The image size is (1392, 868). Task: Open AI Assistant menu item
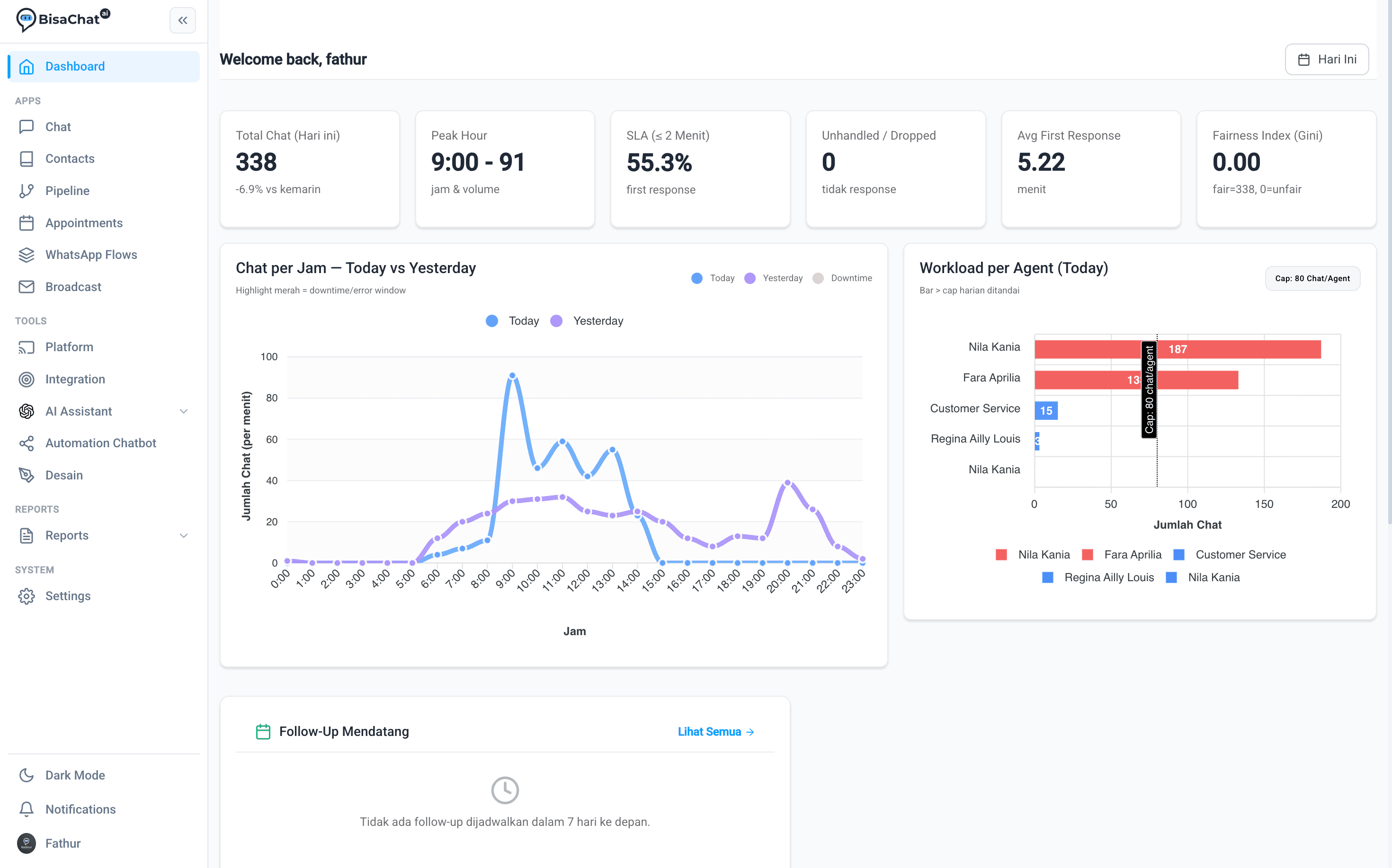point(104,412)
